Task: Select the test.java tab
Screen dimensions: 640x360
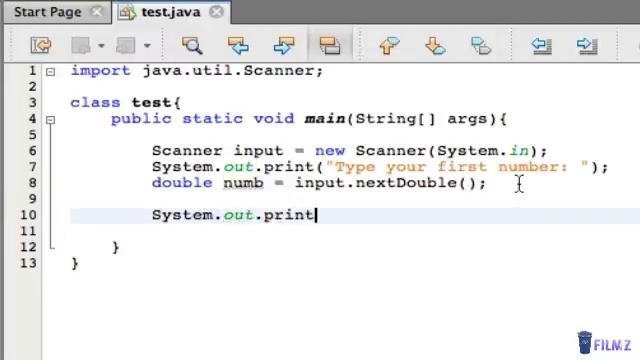Action: (171, 12)
